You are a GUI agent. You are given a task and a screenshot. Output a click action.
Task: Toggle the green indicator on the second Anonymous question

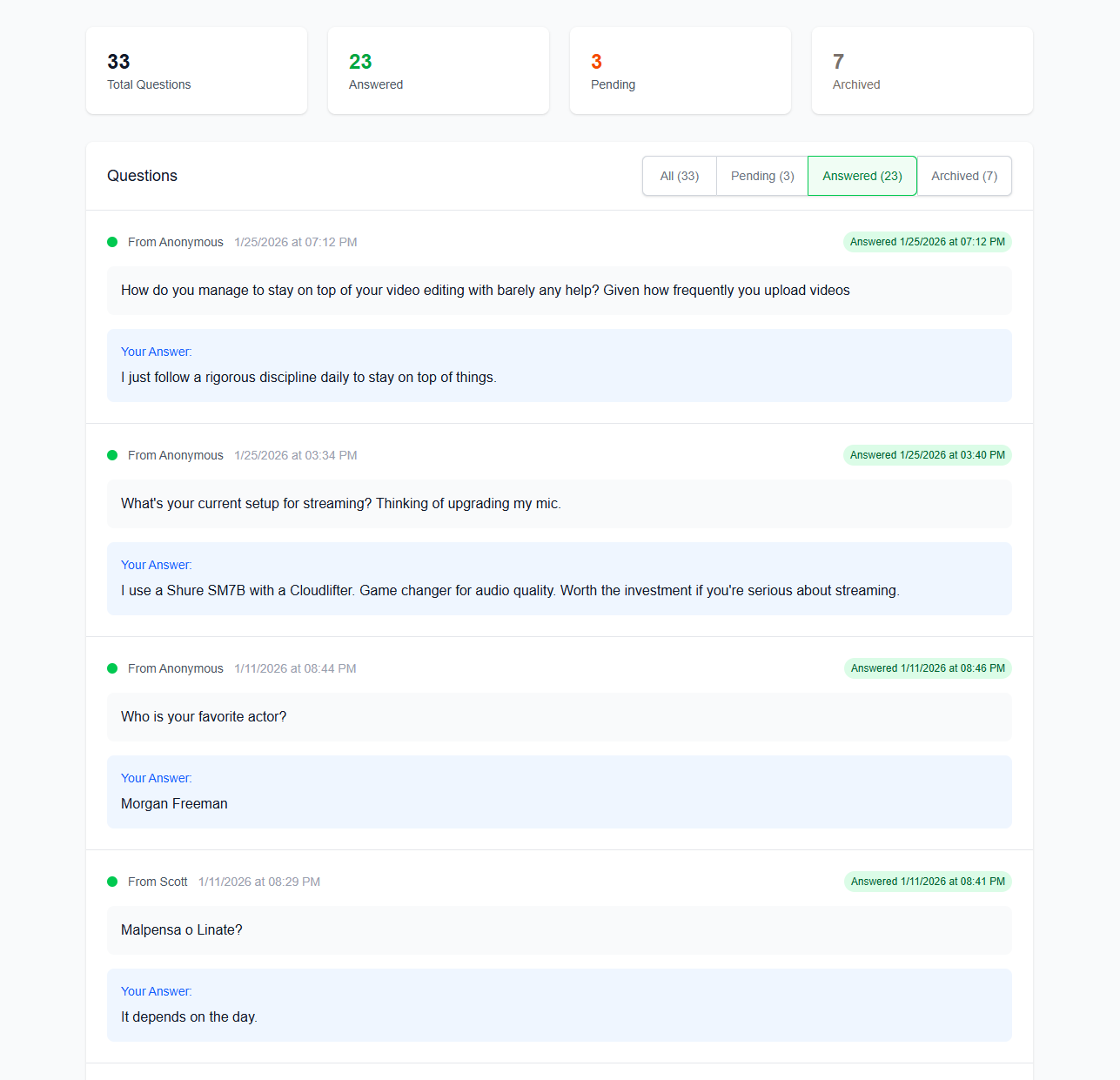click(112, 455)
